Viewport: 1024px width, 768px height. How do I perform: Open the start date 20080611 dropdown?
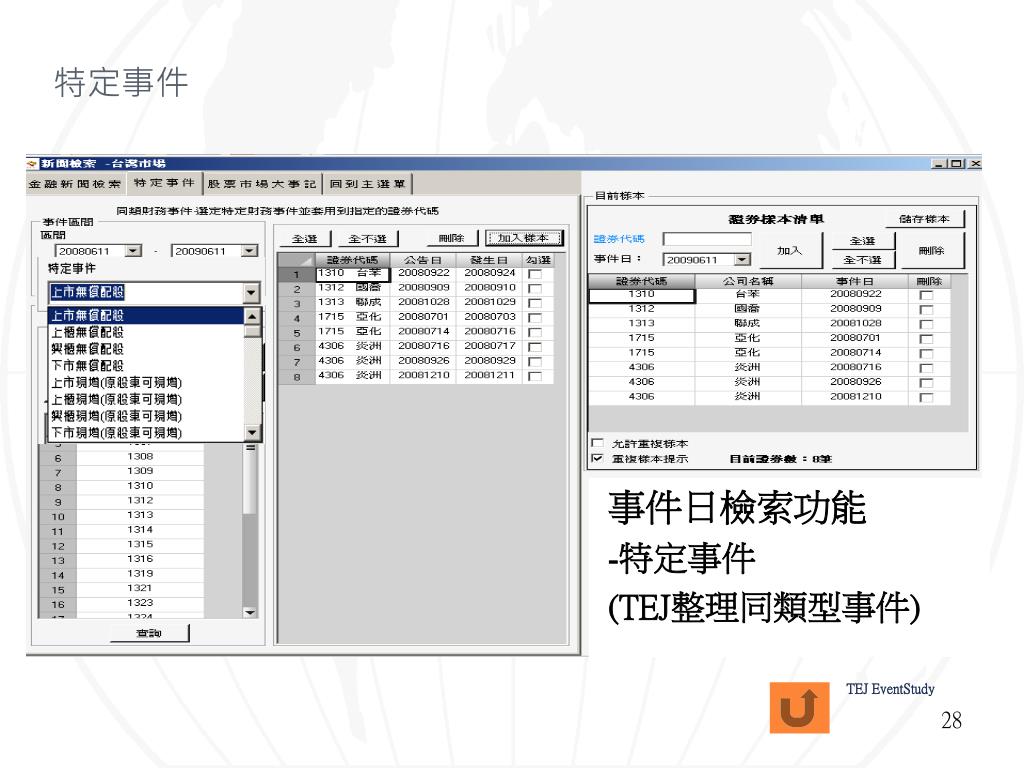pos(133,251)
